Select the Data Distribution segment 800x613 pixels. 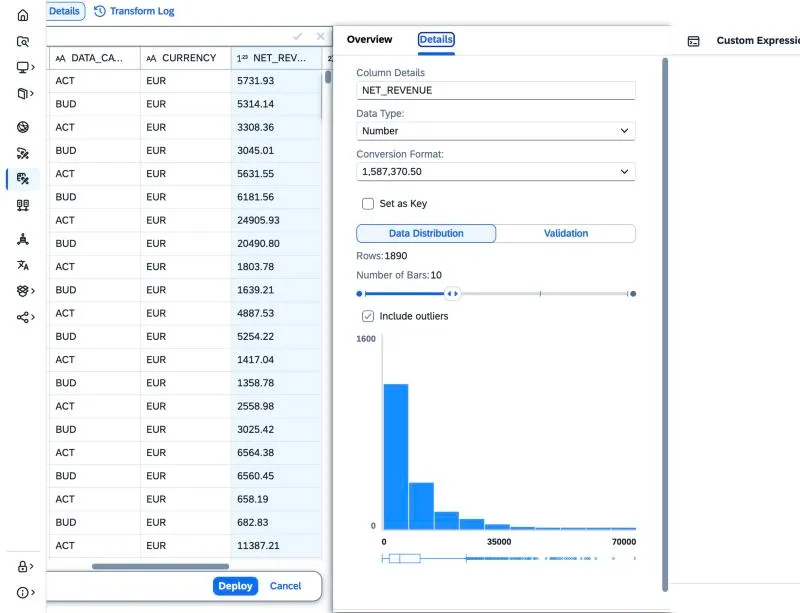(x=426, y=233)
